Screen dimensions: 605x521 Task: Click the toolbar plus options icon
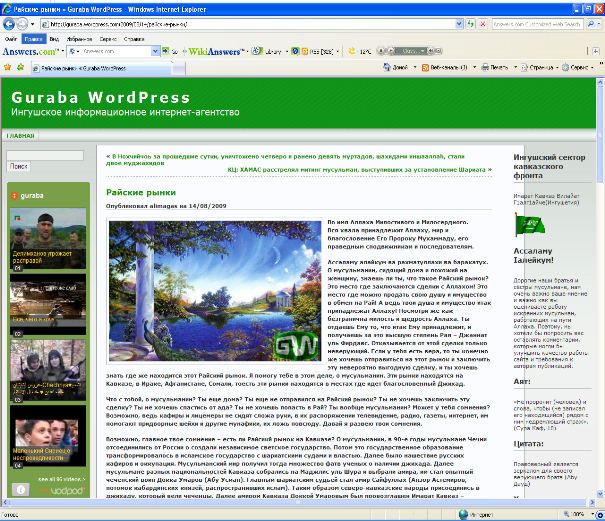596,51
